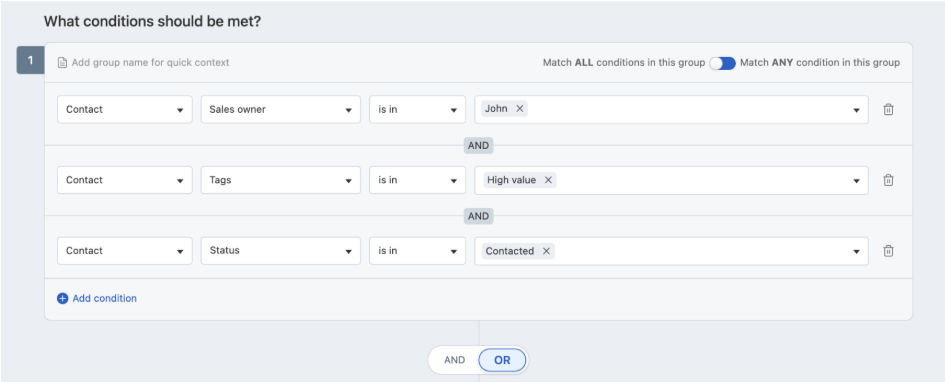Open 'is in' operator for Sales owner row
Viewport: 945px width, 382px height.
(x=418, y=110)
